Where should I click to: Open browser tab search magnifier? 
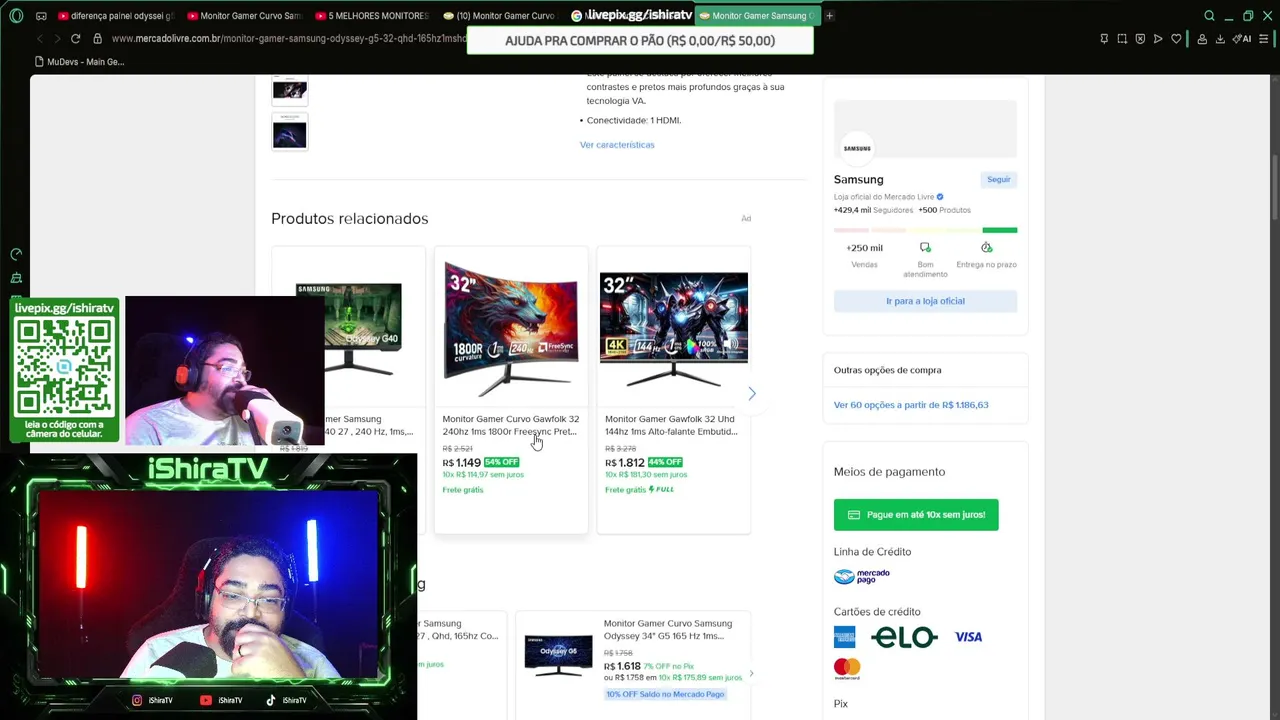[x=1209, y=16]
